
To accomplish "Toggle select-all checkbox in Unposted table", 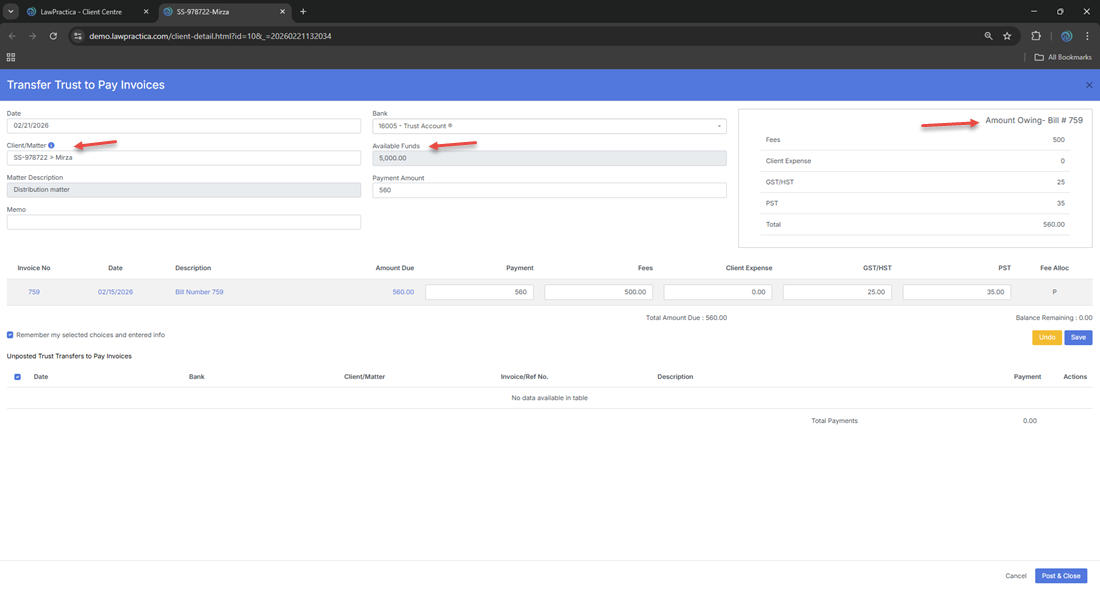I will [17, 377].
